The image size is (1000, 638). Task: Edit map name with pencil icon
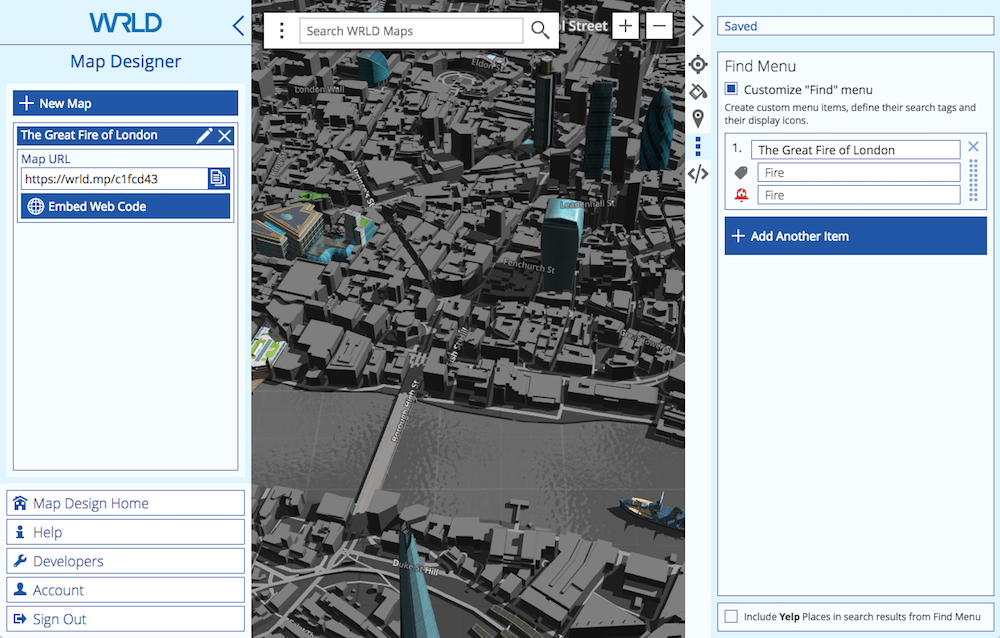204,136
